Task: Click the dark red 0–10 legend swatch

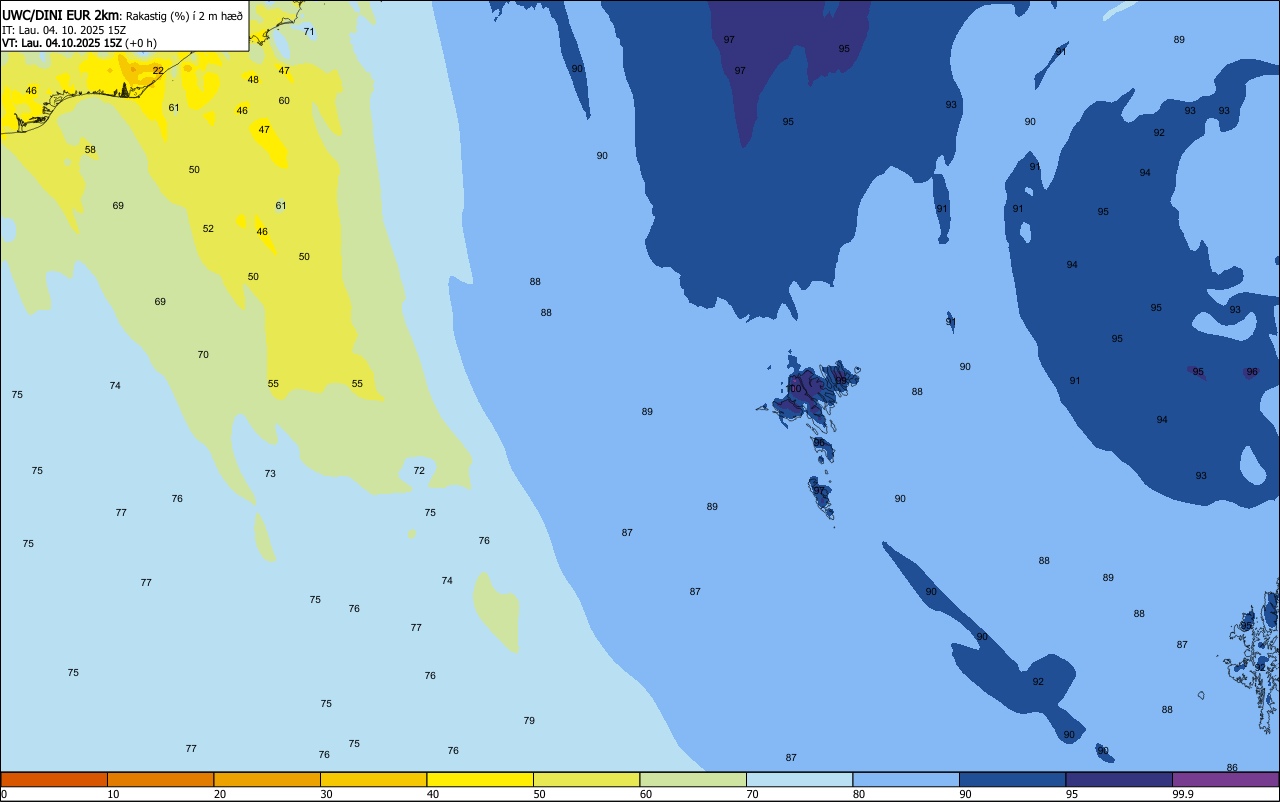Action: point(54,779)
